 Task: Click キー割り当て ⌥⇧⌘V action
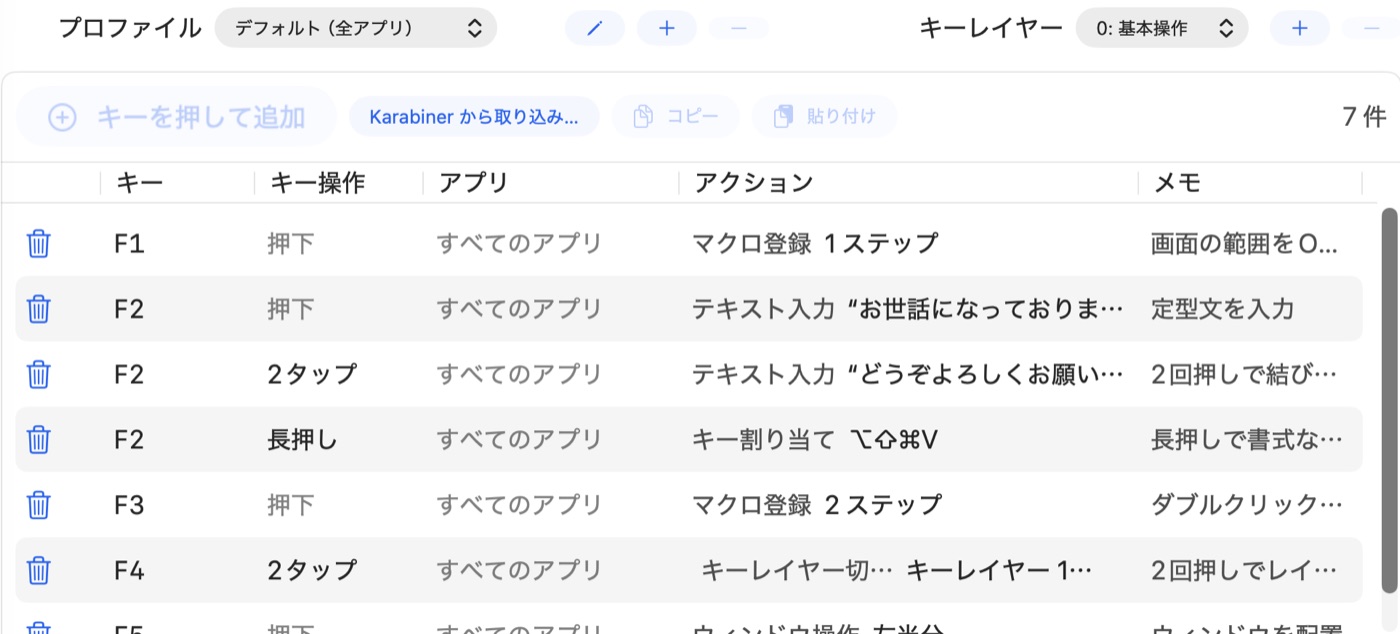coord(815,440)
